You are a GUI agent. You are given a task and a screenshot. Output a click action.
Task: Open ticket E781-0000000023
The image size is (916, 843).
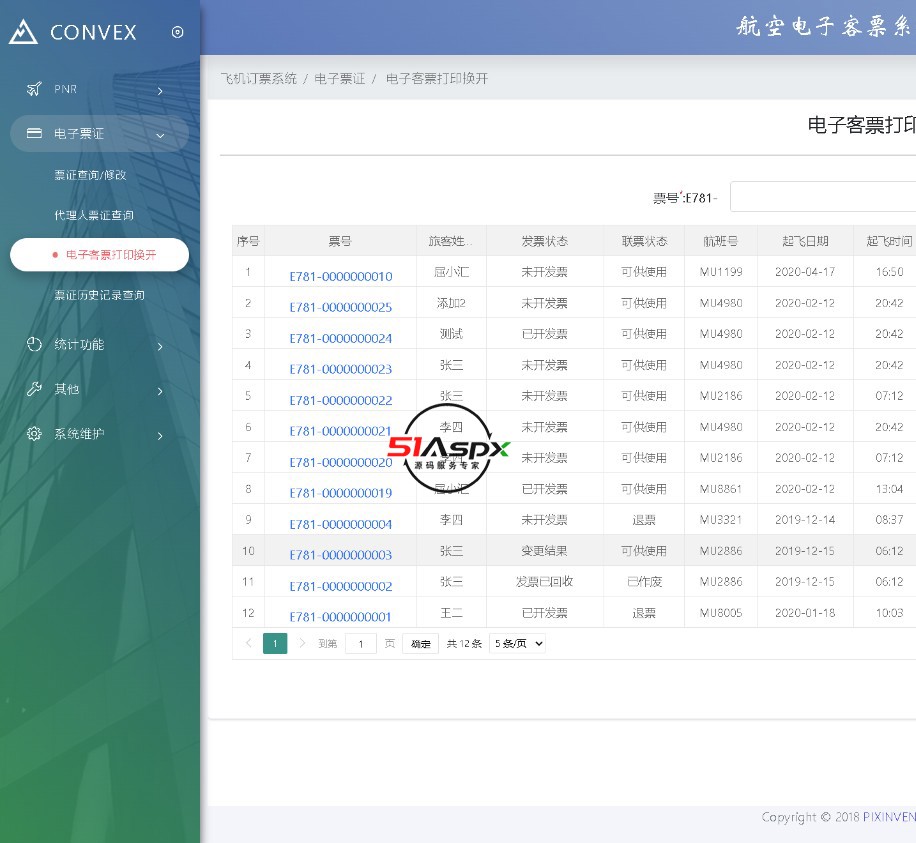tap(341, 369)
